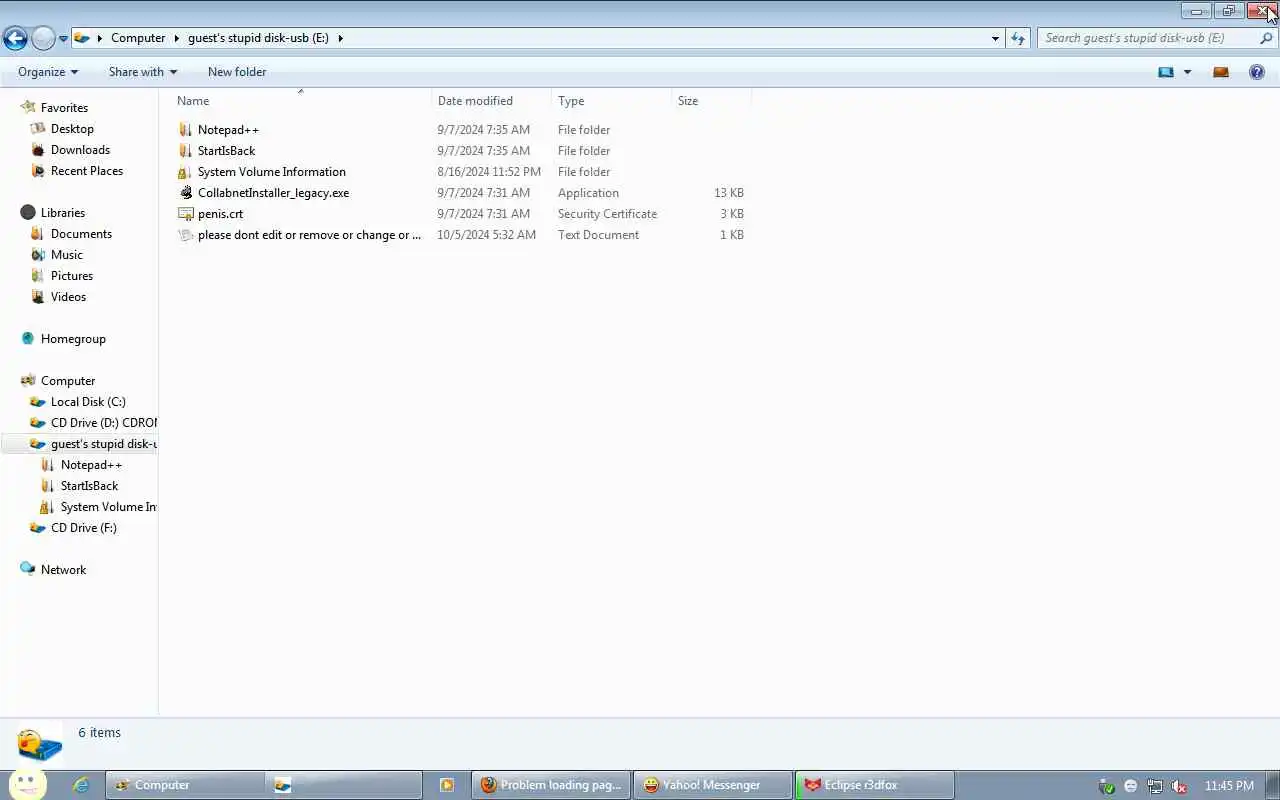Click Computer in the navigation pane
This screenshot has width=1280, height=800.
coord(68,381)
